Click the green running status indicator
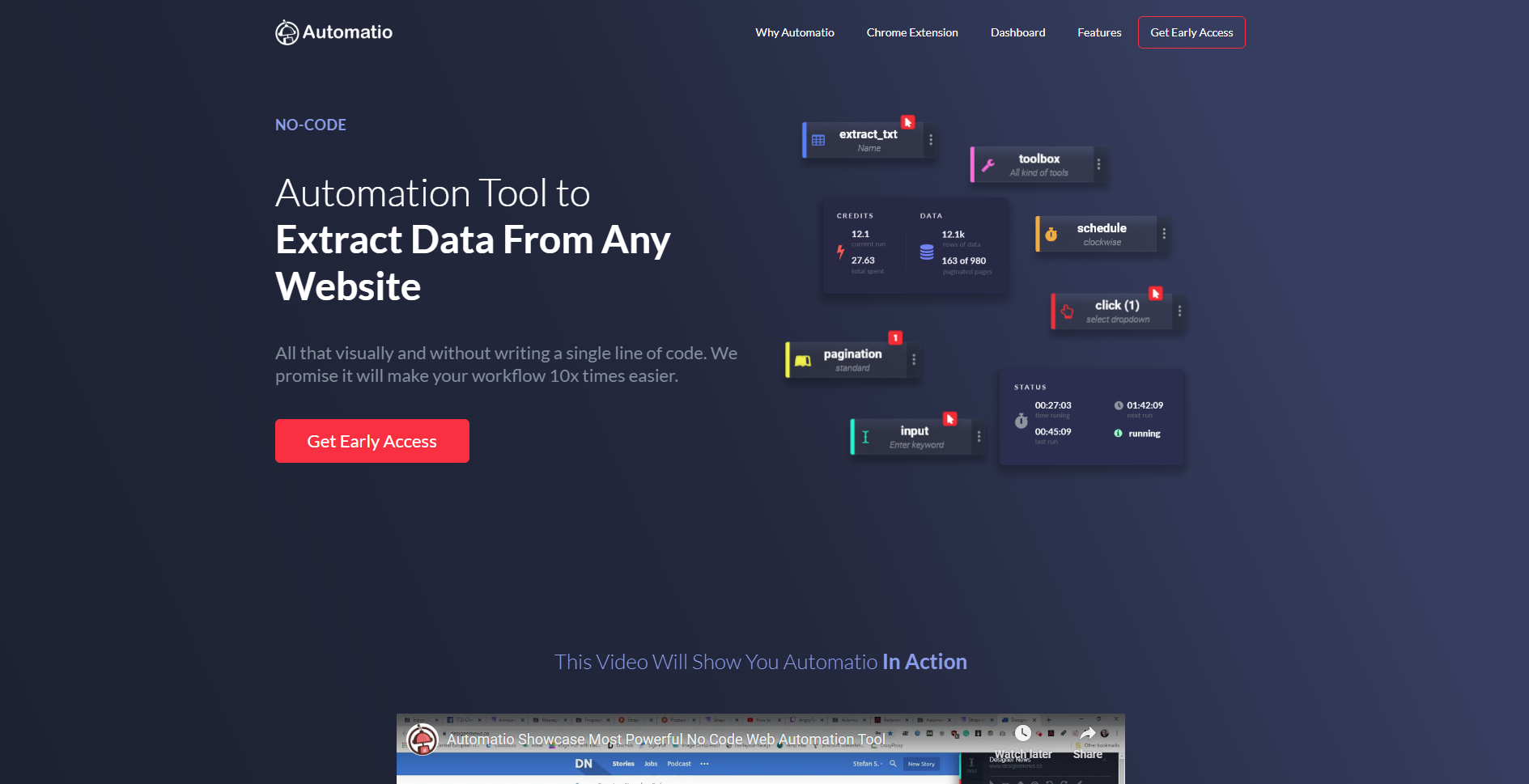 click(1118, 434)
